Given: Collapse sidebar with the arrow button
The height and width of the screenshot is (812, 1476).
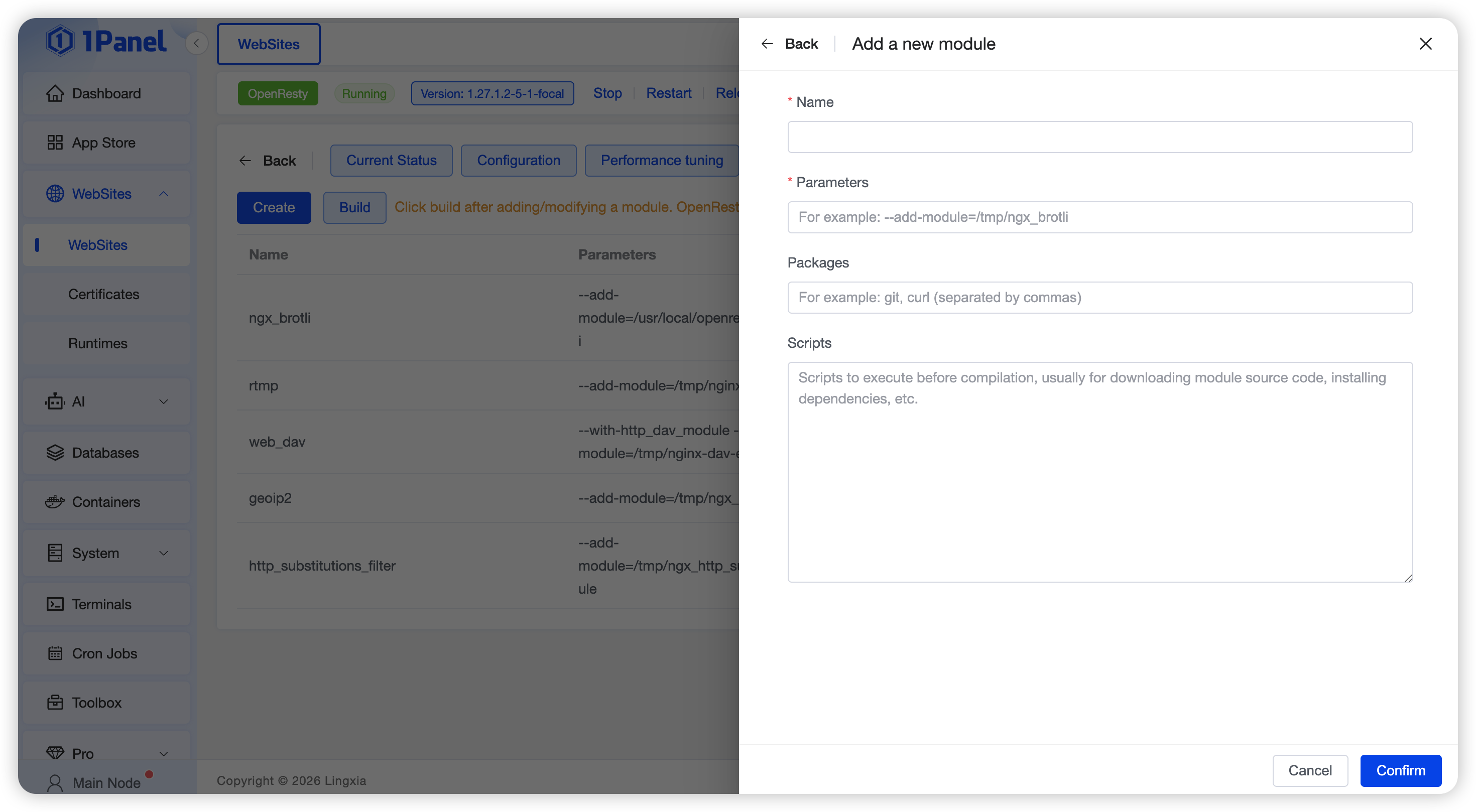Looking at the screenshot, I should point(196,43).
